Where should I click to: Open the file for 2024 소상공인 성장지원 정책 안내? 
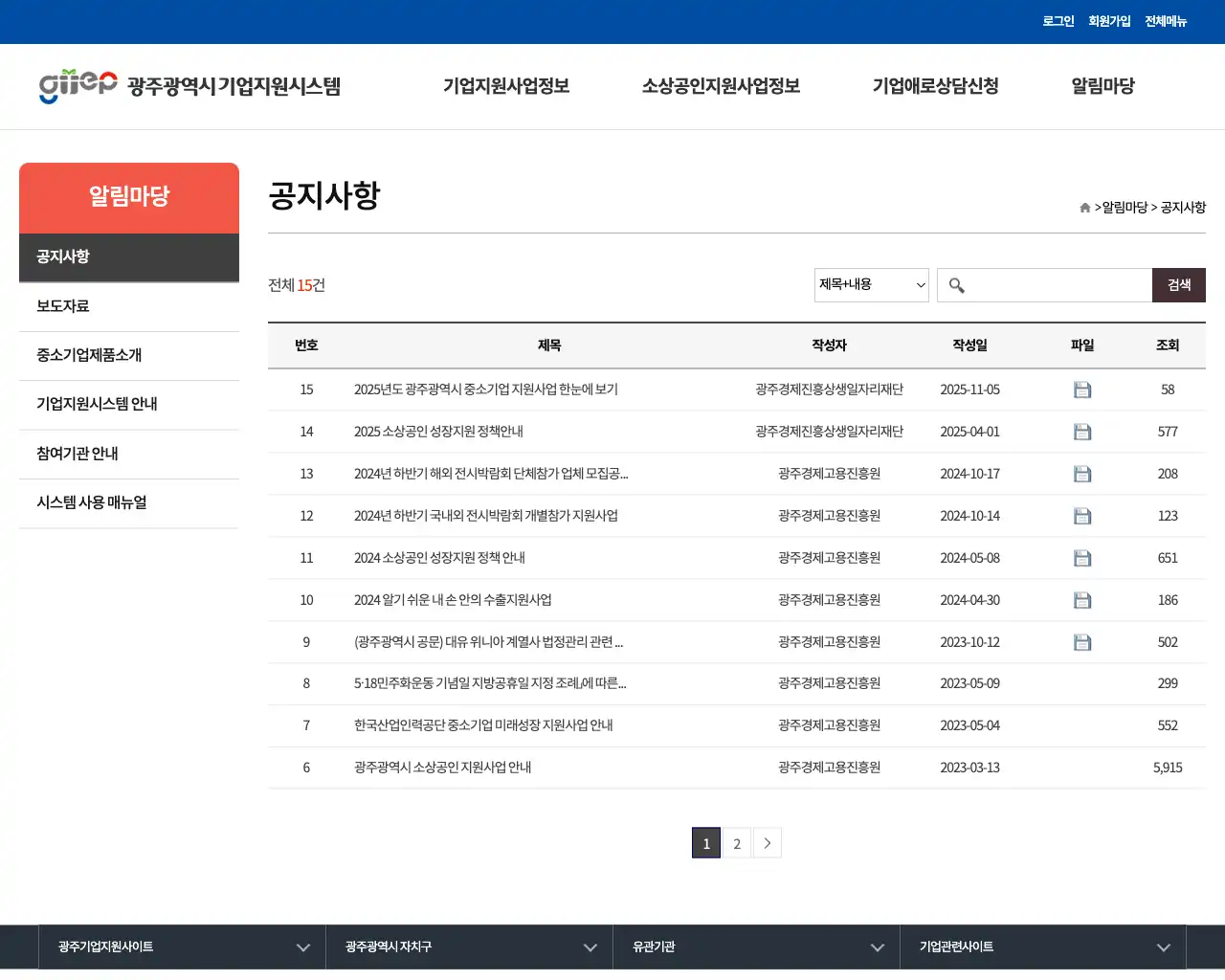pyautogui.click(x=1082, y=558)
